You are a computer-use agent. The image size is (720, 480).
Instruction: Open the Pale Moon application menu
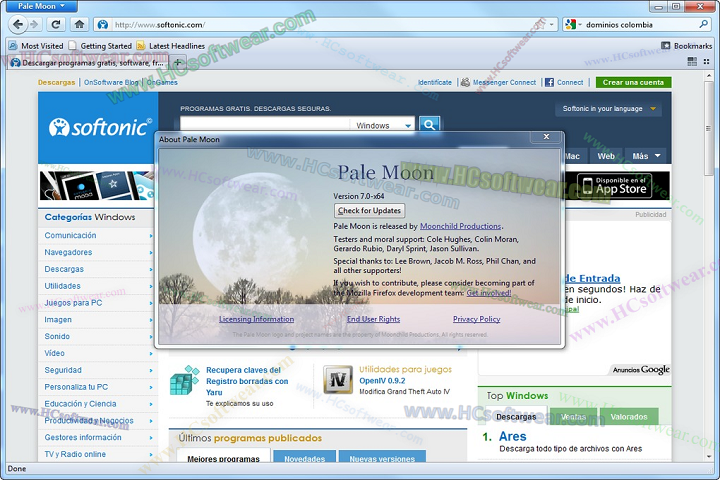click(x=41, y=6)
